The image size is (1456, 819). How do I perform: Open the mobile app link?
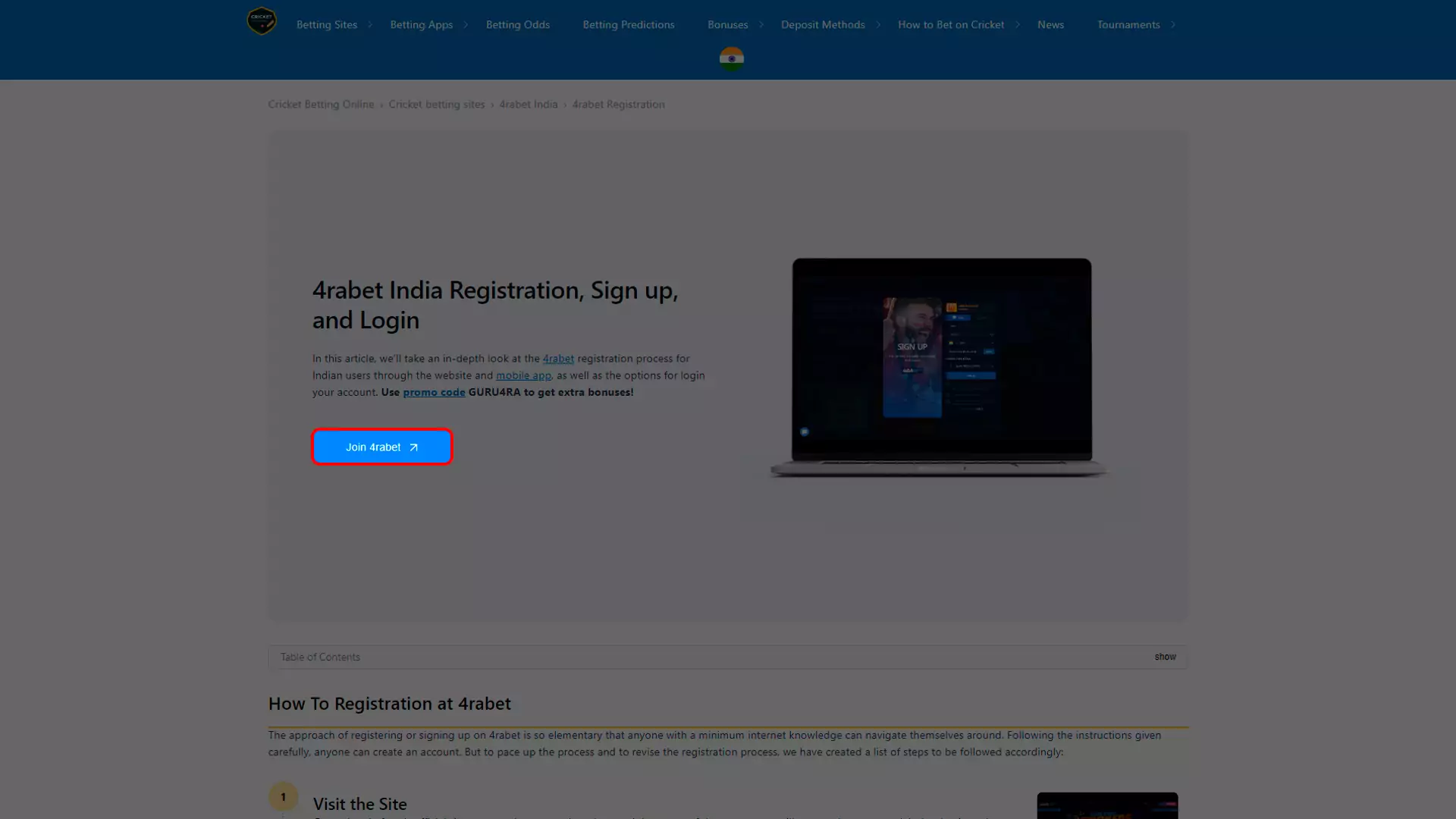pyautogui.click(x=523, y=375)
